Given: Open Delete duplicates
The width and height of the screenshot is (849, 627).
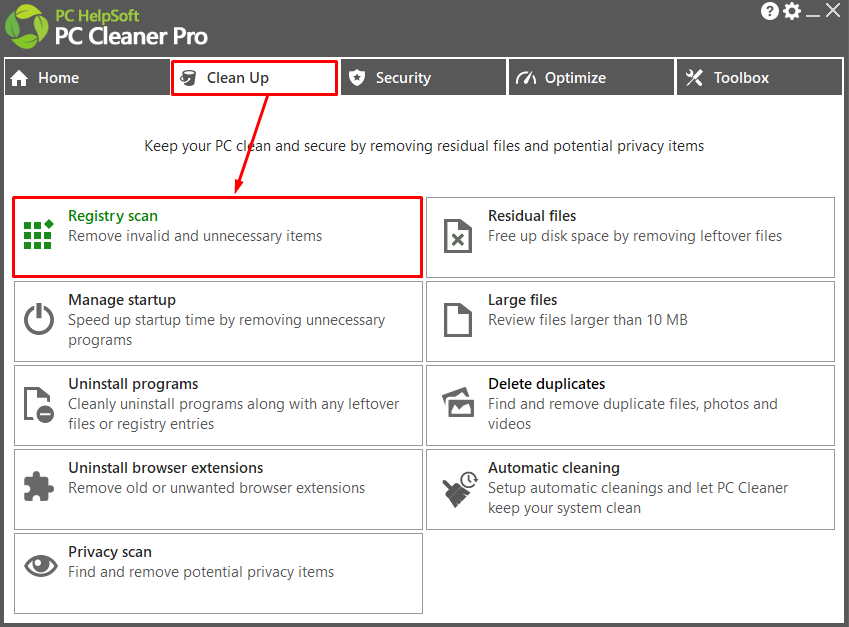Looking at the screenshot, I should pos(630,406).
